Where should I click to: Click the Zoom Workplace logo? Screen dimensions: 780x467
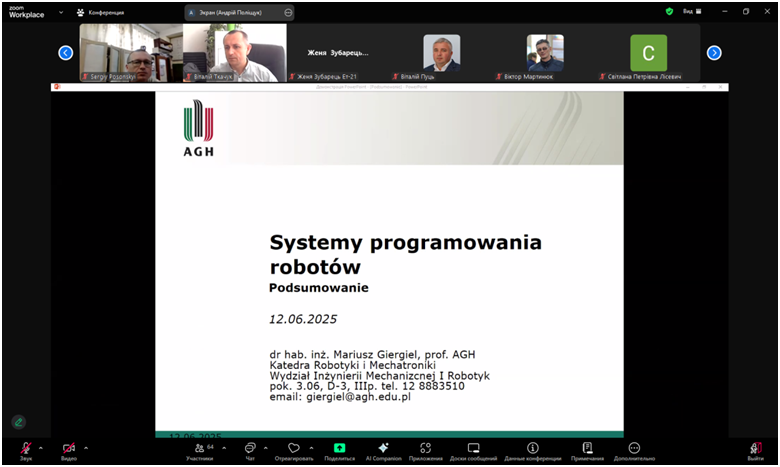26,12
